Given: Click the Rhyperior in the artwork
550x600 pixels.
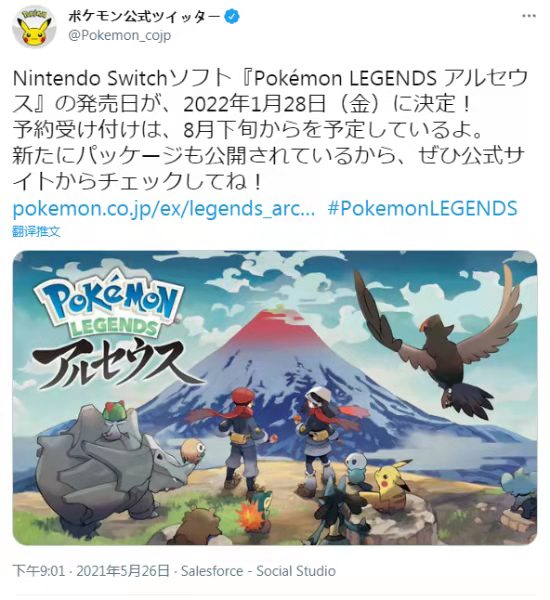Looking at the screenshot, I should pyautogui.click(x=103, y=465).
